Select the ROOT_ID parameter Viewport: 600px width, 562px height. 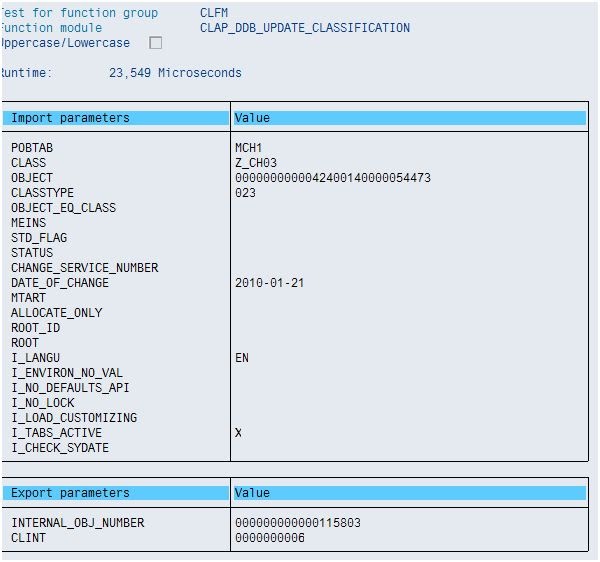tap(36, 328)
